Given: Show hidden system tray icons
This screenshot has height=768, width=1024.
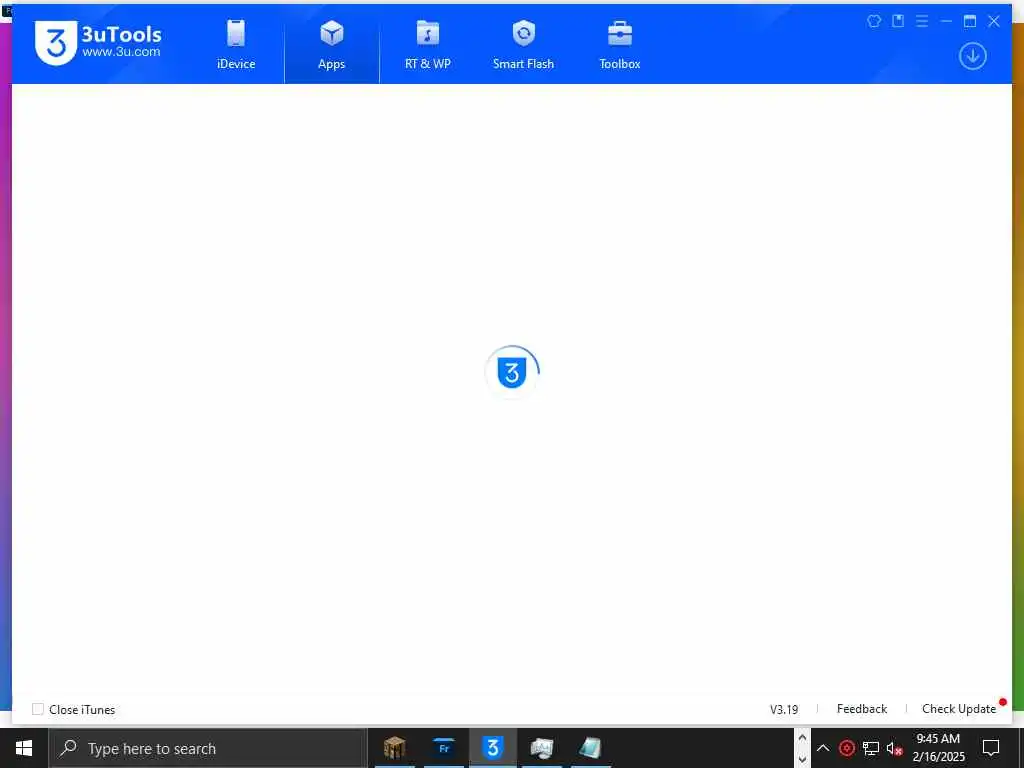Looking at the screenshot, I should pyautogui.click(x=823, y=748).
